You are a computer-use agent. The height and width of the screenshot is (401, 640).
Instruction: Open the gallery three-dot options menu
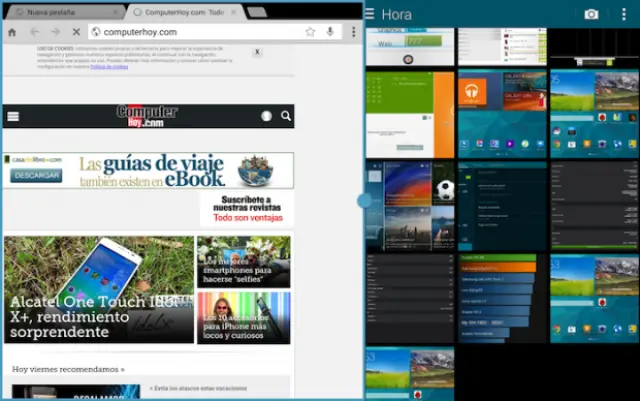[625, 14]
